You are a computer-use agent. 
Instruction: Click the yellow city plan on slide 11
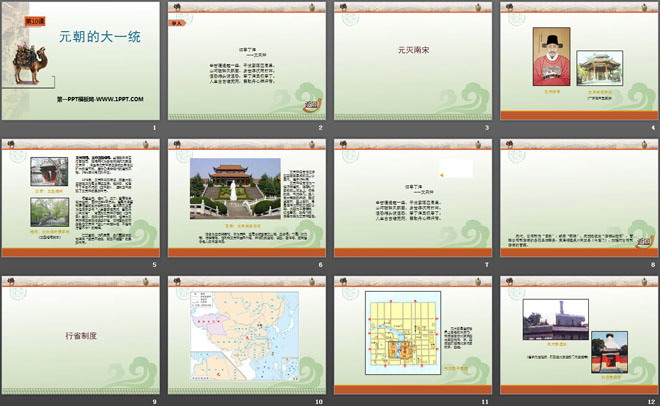coord(403,333)
